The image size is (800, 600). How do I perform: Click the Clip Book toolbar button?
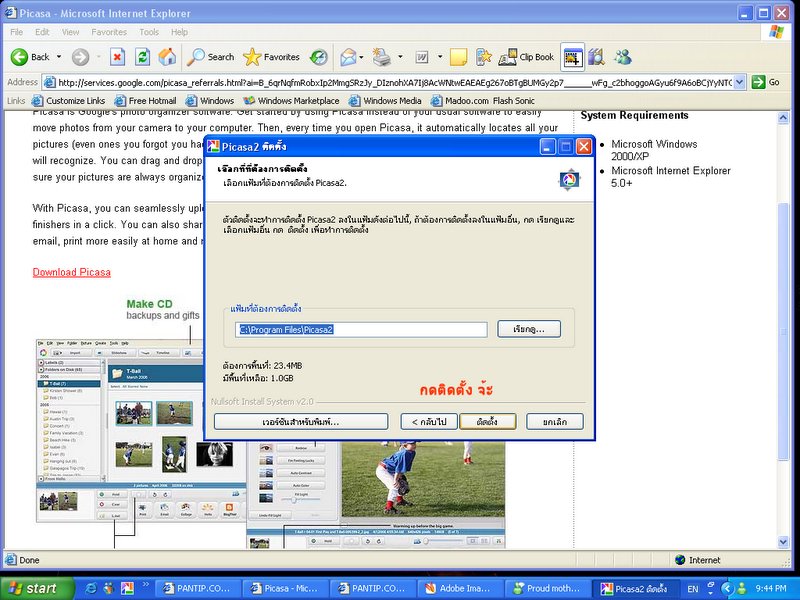[x=527, y=57]
